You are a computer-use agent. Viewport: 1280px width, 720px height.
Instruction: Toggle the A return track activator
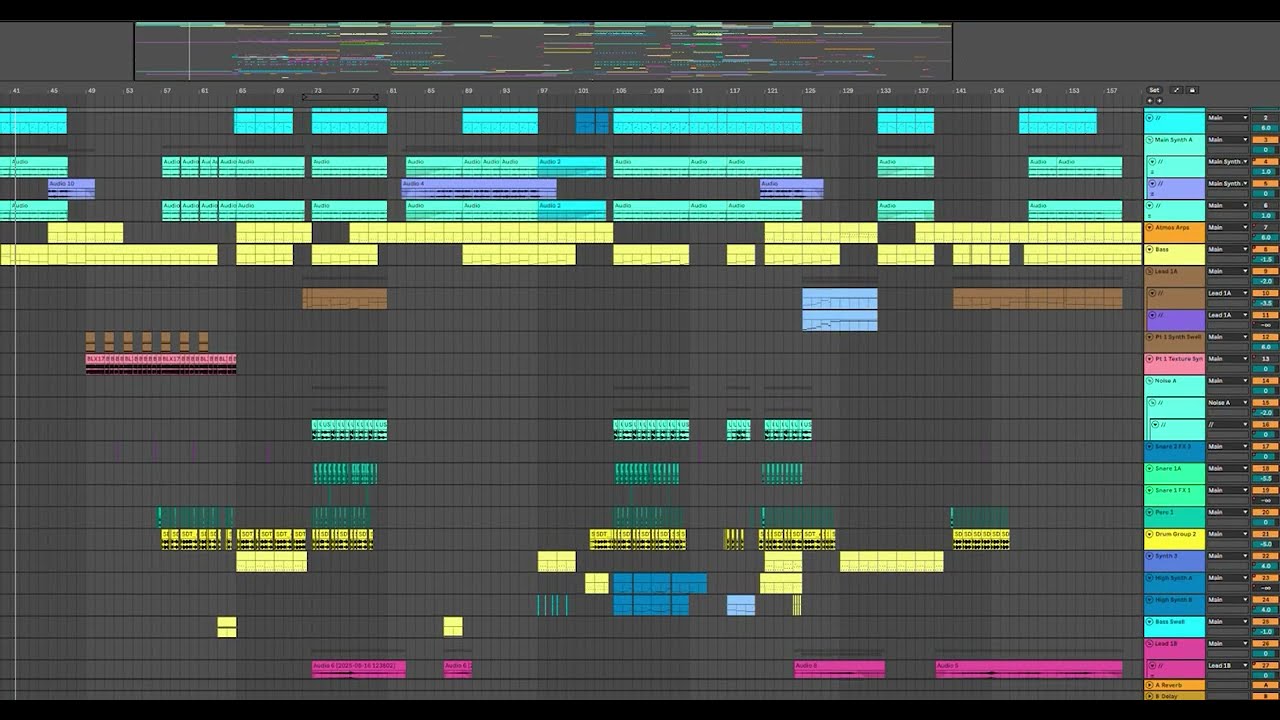(x=1265, y=685)
